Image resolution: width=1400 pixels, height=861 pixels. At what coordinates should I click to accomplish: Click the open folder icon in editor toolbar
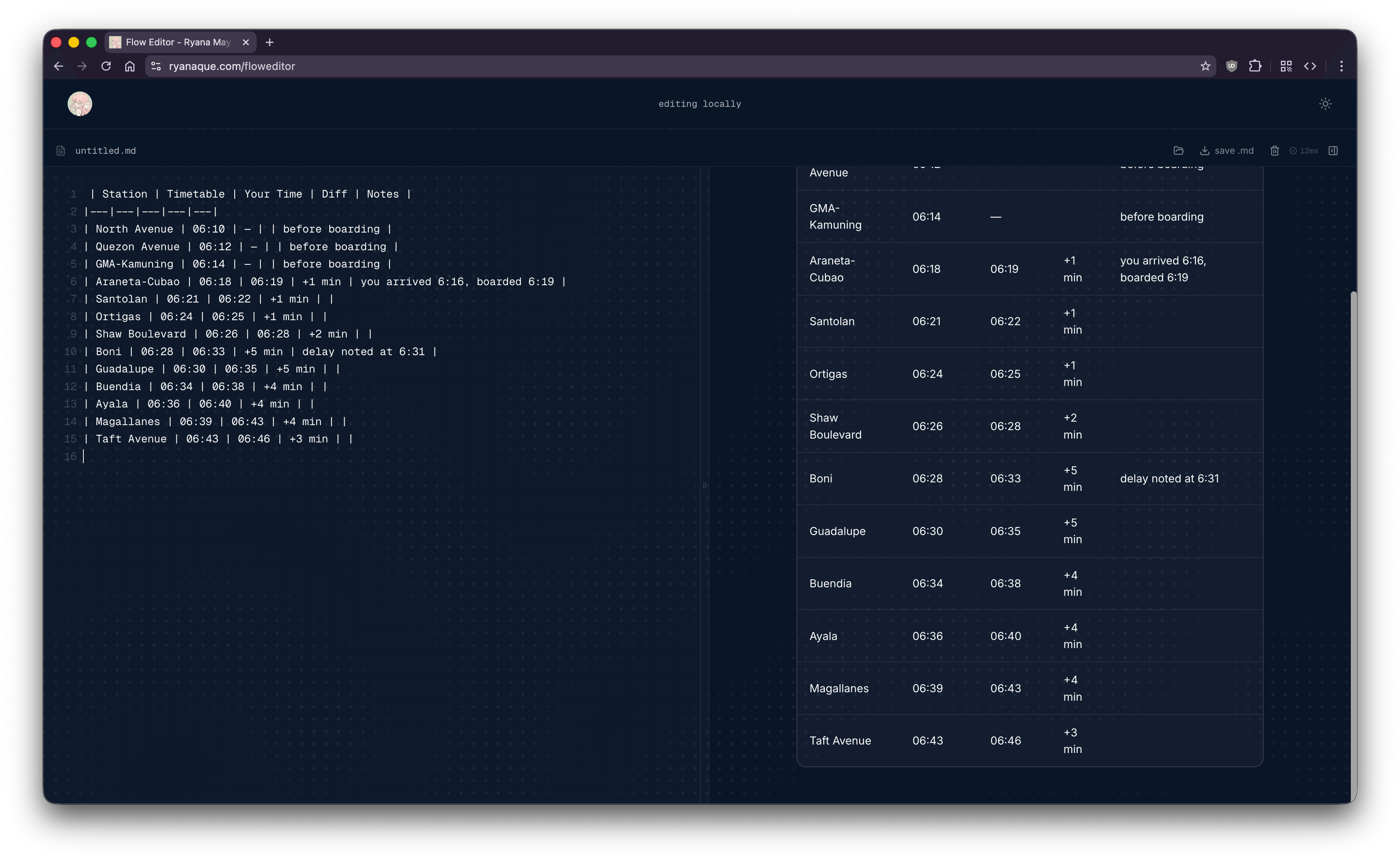(1178, 150)
